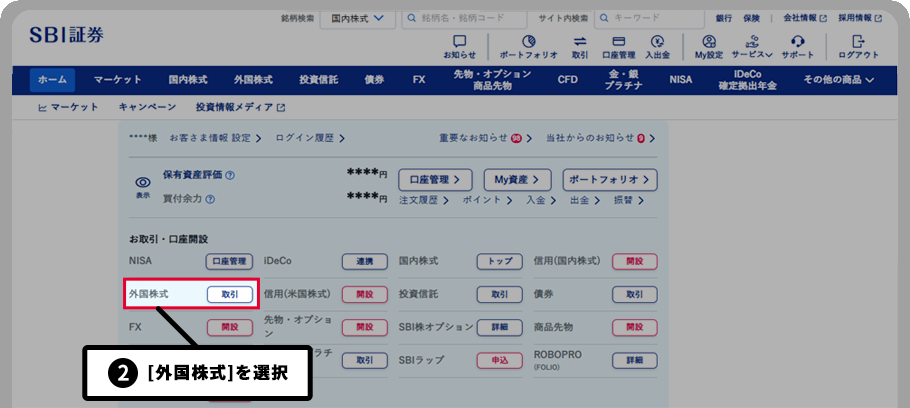
Task: Select the マーケット tab in blue navigation
Action: [x=118, y=80]
